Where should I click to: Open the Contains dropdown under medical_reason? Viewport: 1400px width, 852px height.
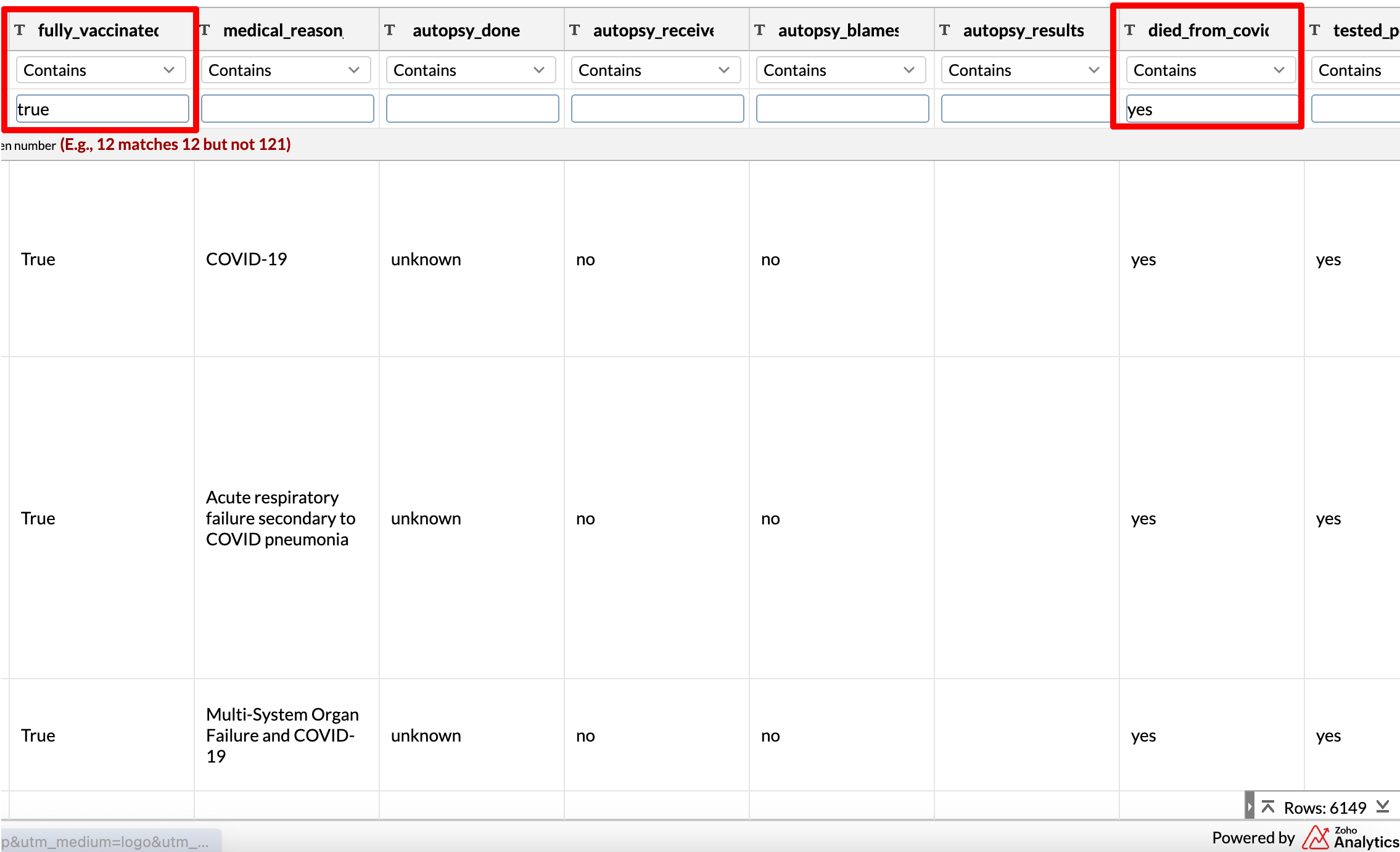(x=286, y=70)
